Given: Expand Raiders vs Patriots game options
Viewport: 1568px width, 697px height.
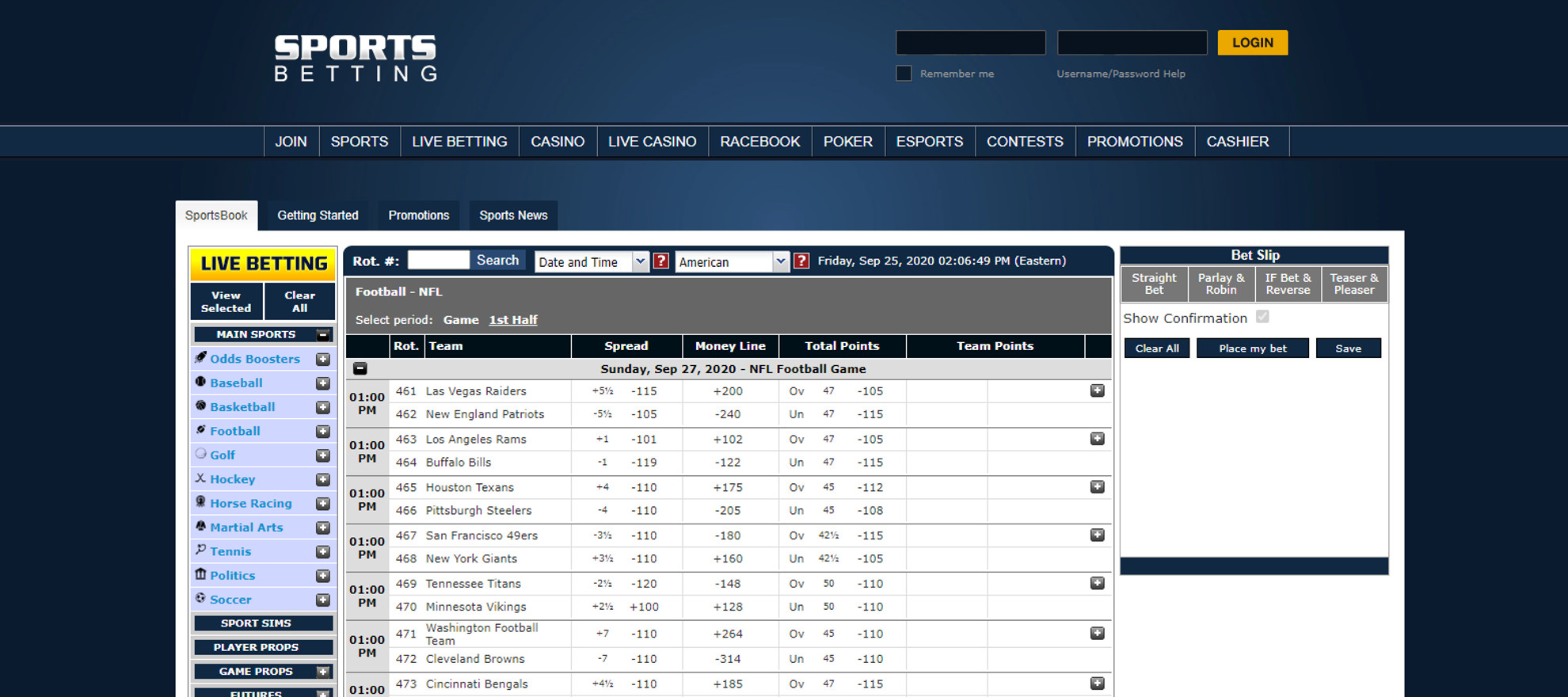Looking at the screenshot, I should click(x=1098, y=390).
